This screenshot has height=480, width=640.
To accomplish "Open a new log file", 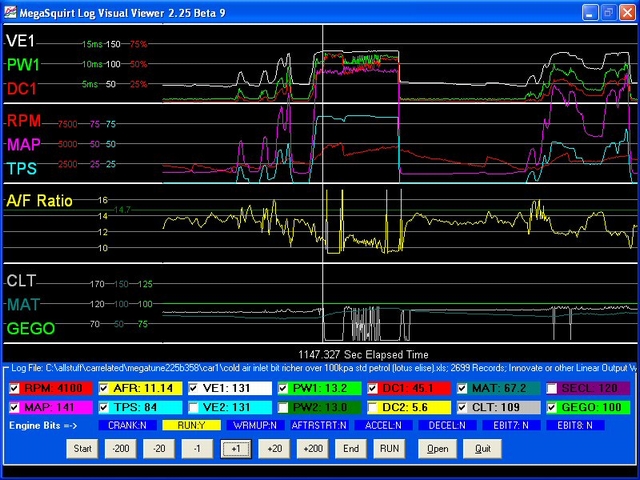I will (438, 448).
